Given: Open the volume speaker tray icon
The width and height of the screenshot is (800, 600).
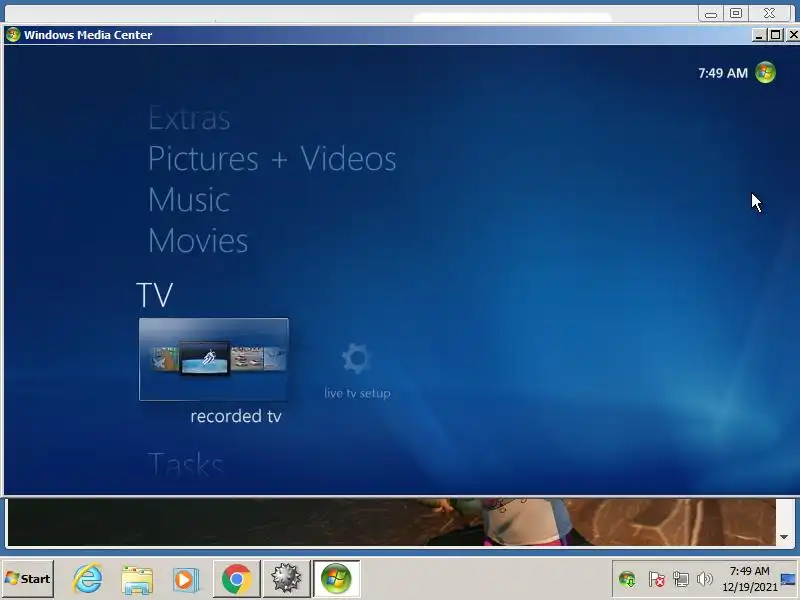Looking at the screenshot, I should pos(705,579).
